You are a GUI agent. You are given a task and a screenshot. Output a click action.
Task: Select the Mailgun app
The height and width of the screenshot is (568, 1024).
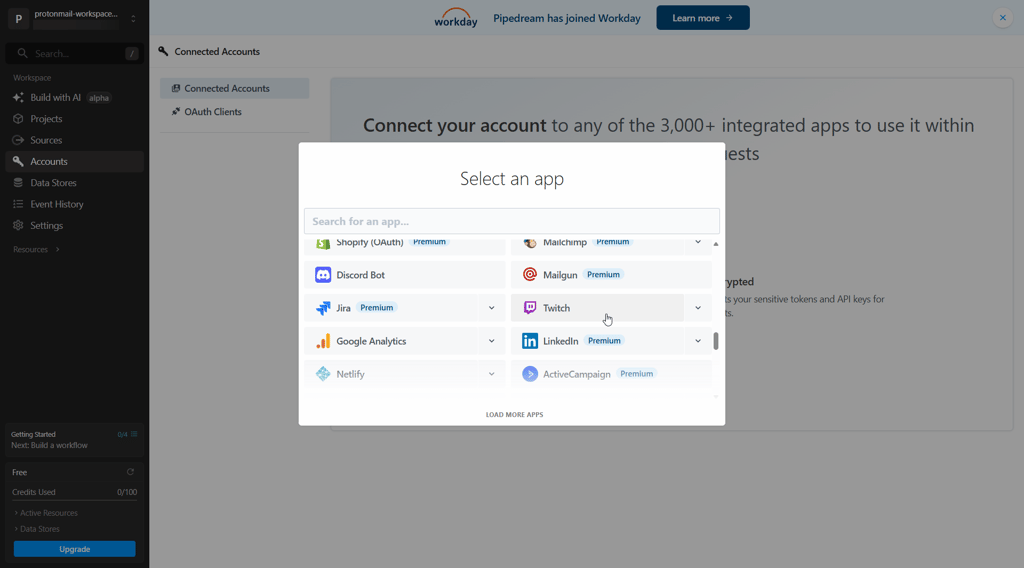tap(611, 275)
